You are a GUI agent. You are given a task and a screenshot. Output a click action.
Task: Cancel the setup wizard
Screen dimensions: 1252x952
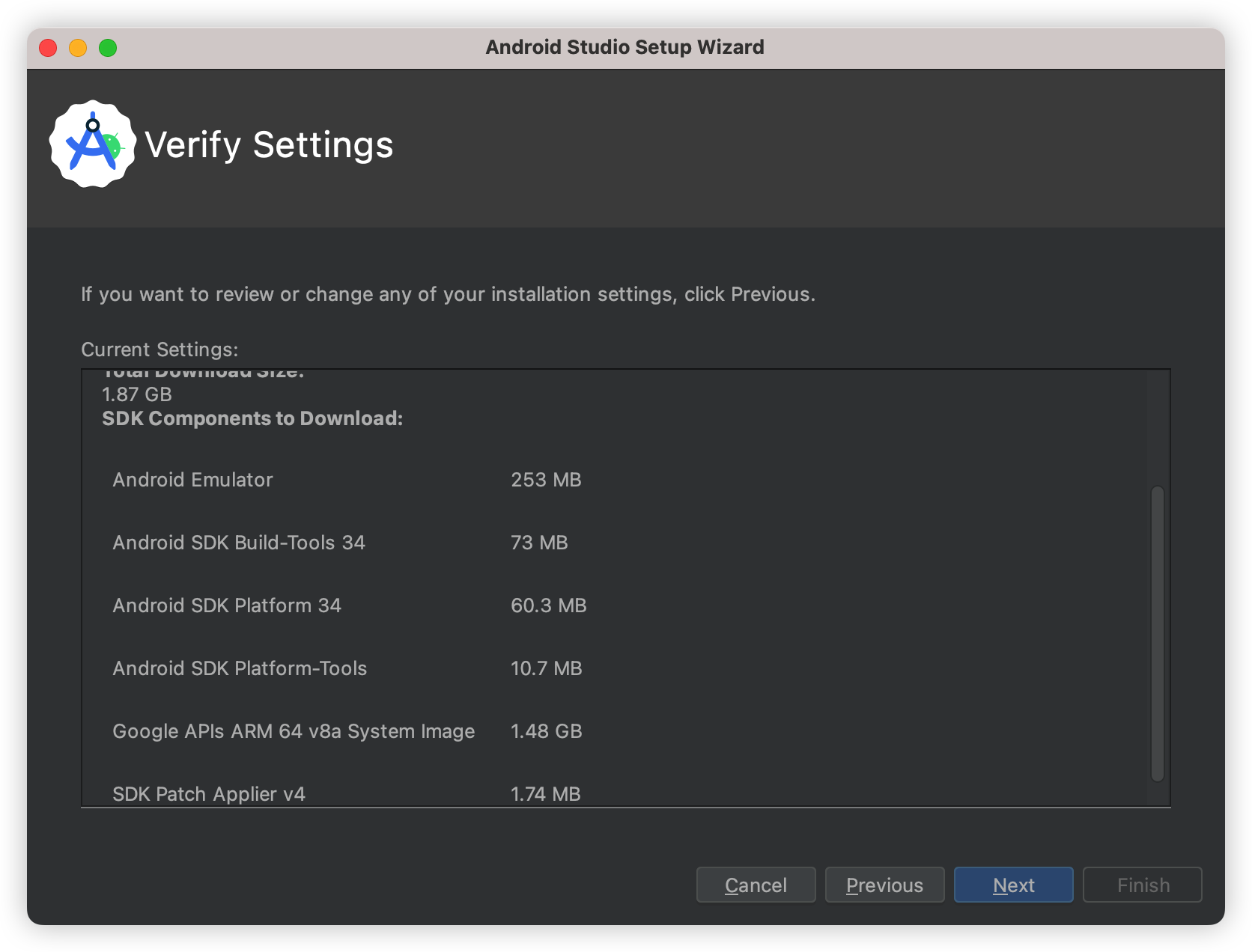[x=756, y=885]
